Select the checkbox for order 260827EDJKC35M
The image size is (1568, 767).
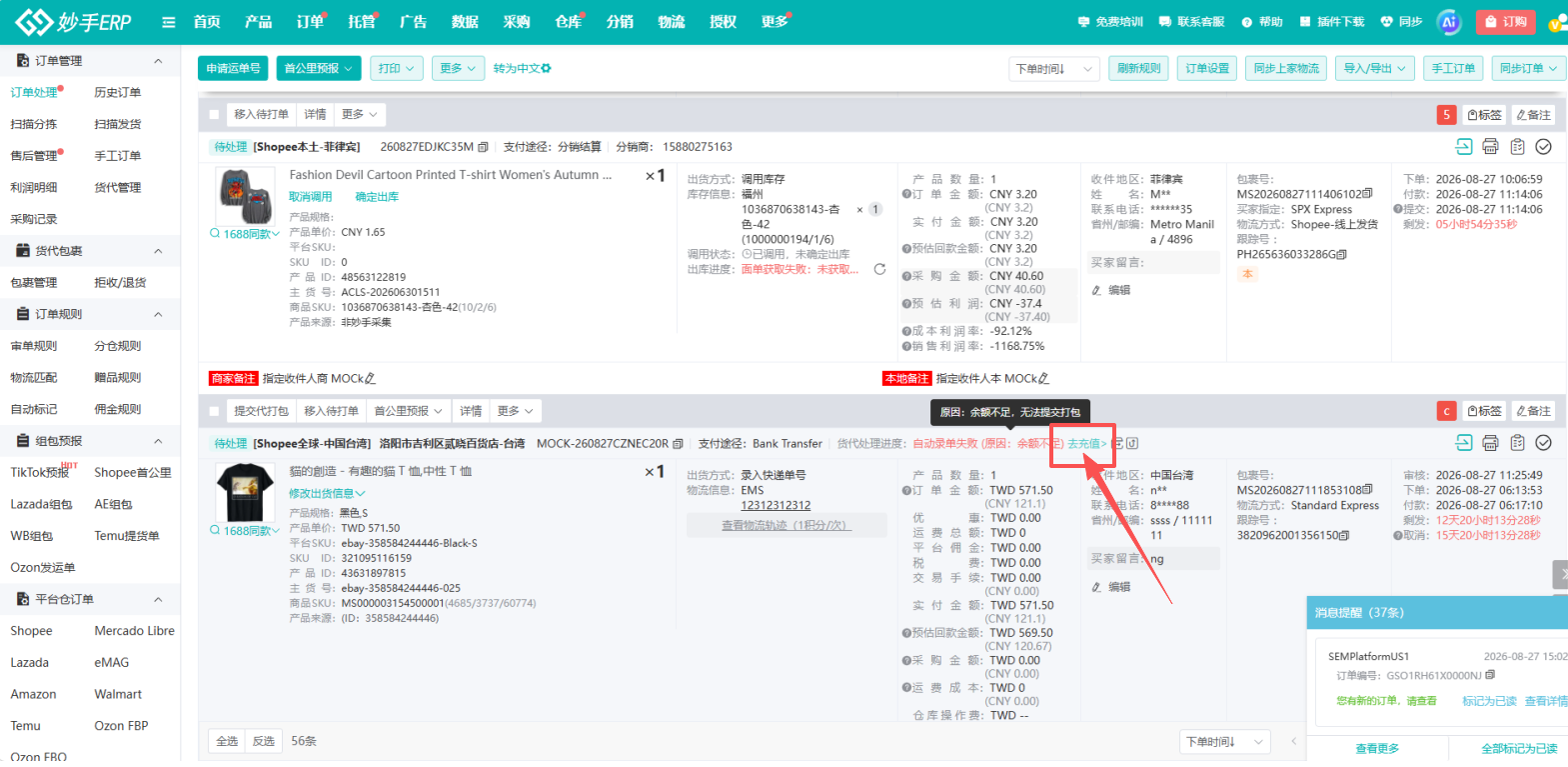tap(214, 115)
